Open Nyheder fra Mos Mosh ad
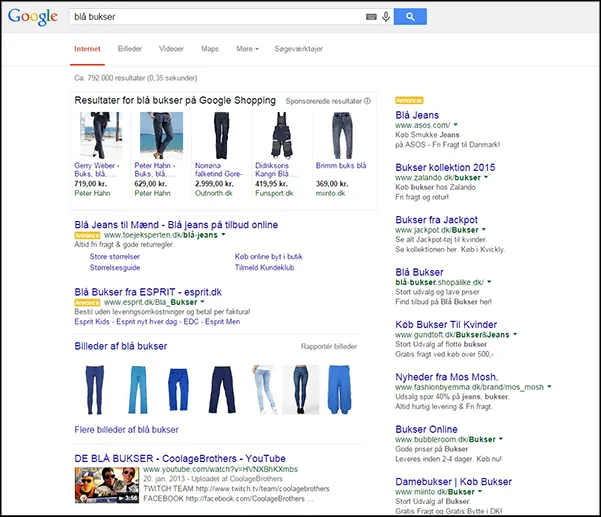 [447, 377]
